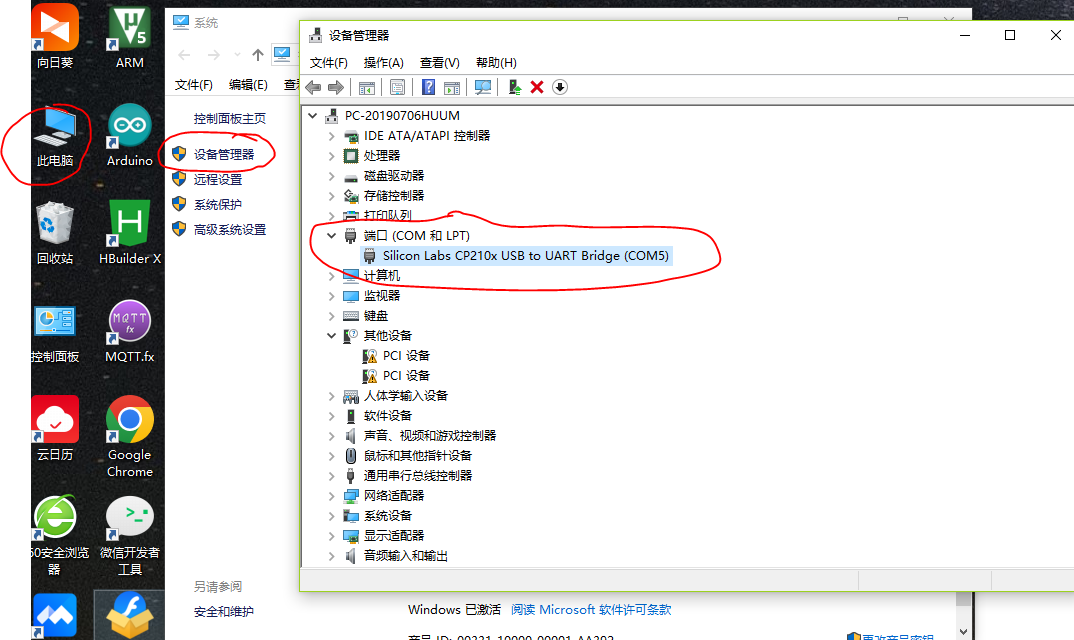This screenshot has height=640, width=1074.
Task: Click the blue question mark help toolbar icon
Action: click(x=429, y=87)
